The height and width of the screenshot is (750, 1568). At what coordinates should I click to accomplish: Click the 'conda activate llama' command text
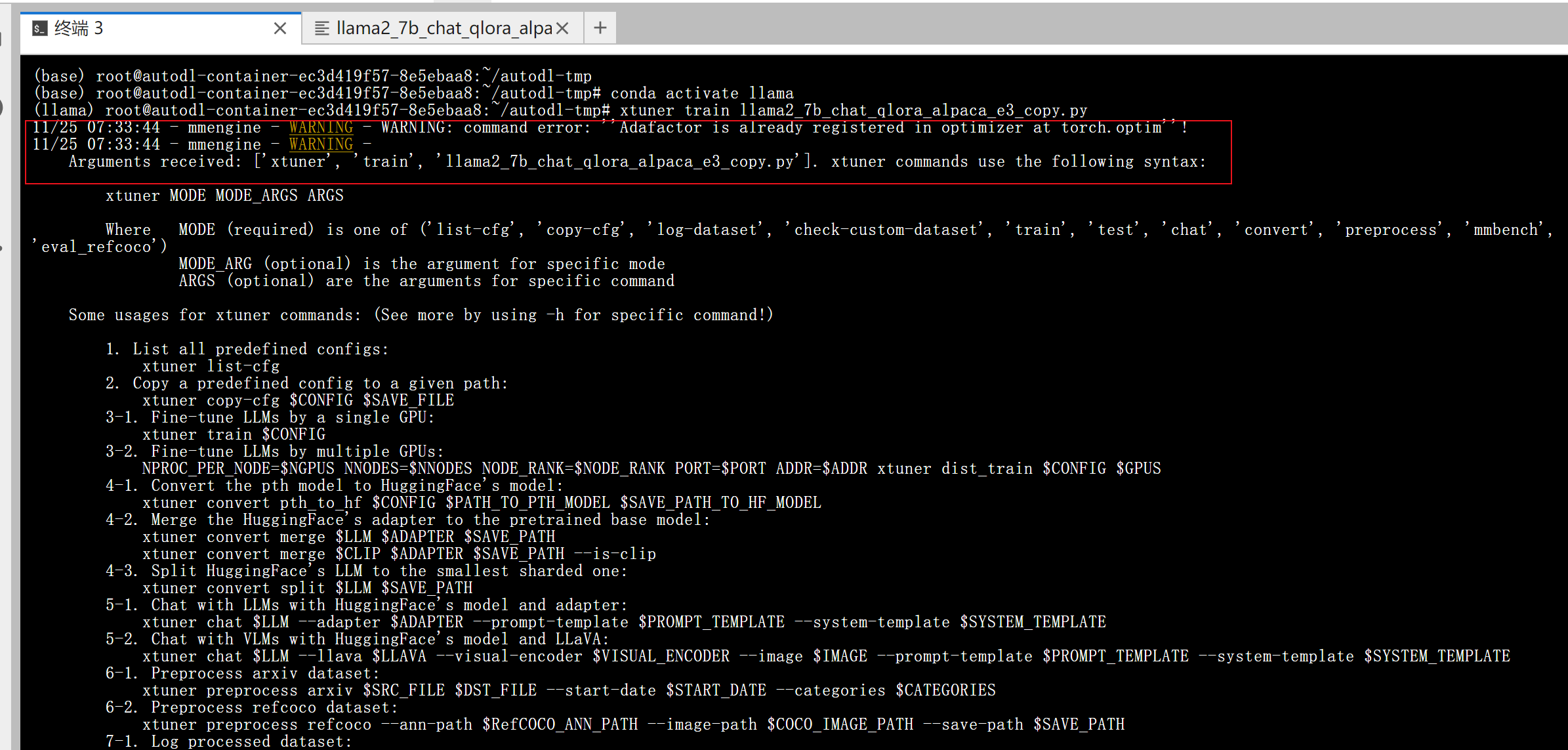pos(701,93)
